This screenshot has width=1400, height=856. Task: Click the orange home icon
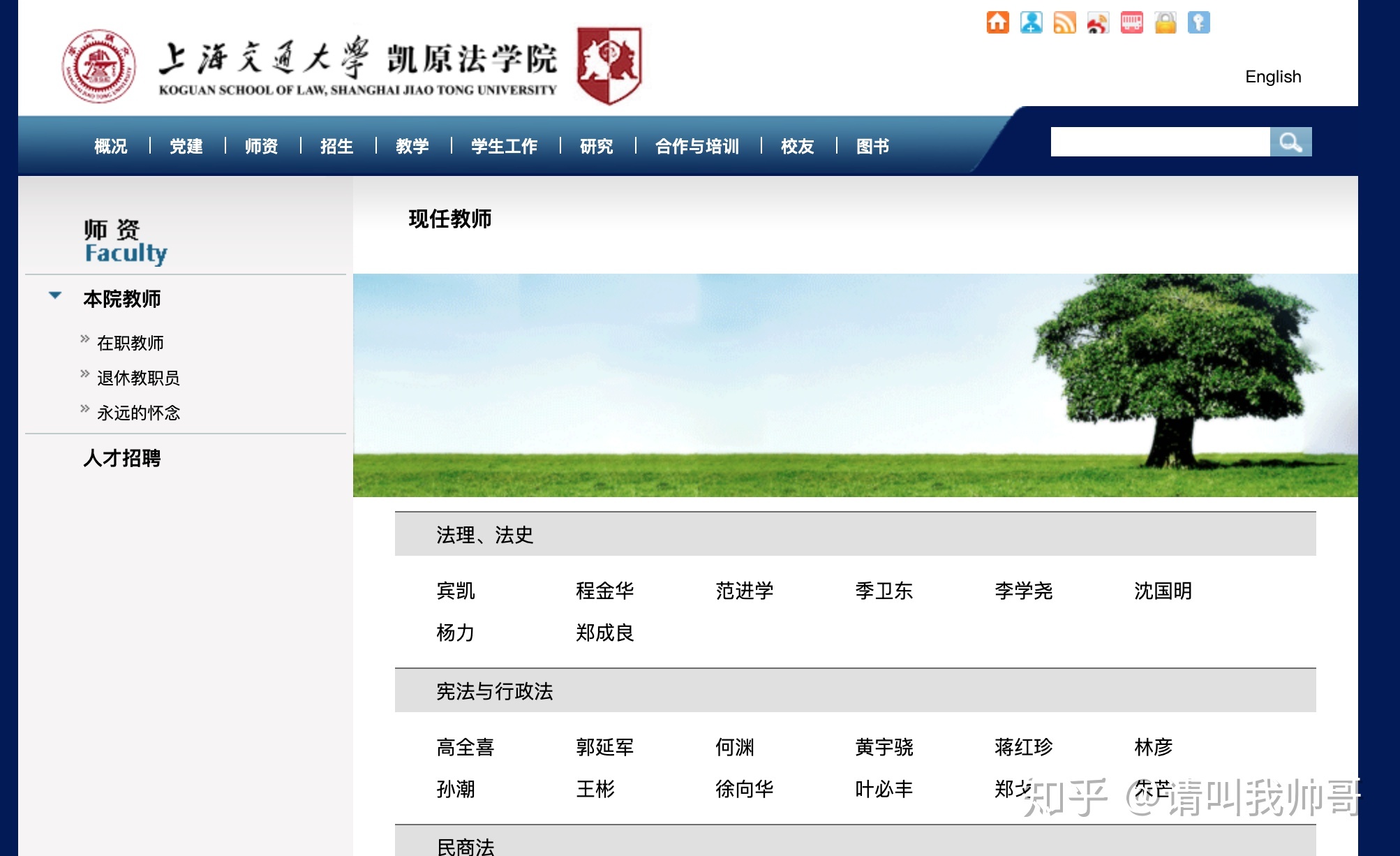pyautogui.click(x=997, y=22)
